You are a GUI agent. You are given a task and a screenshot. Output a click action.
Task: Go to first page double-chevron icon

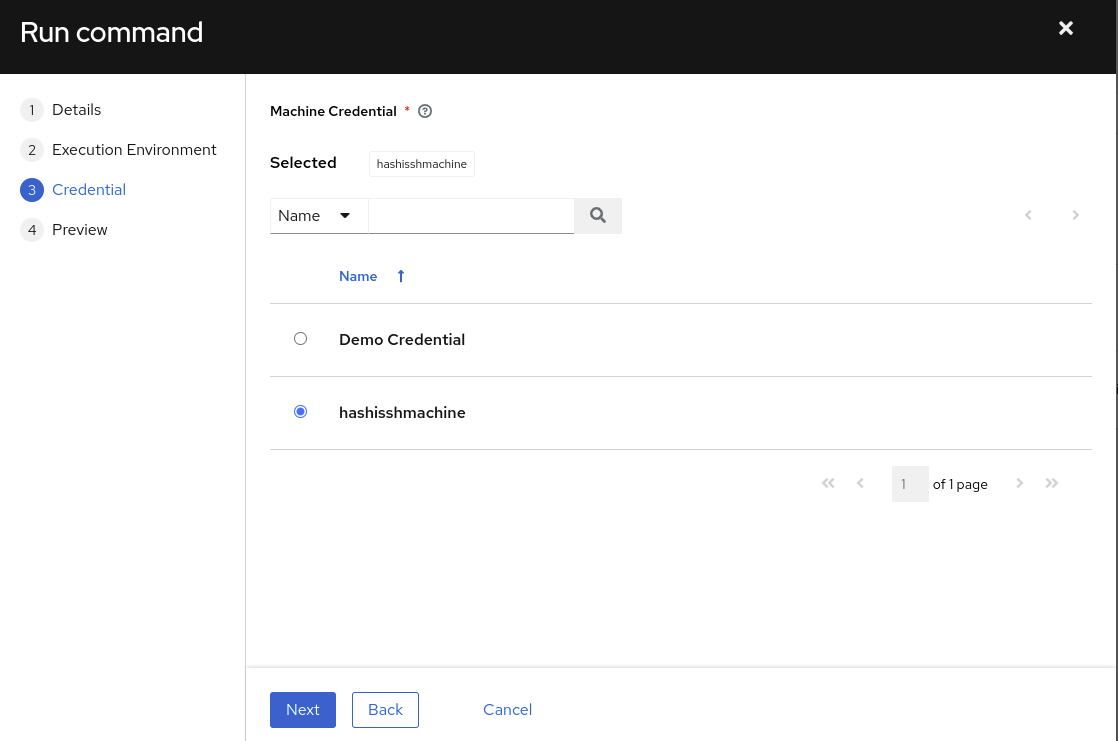[x=828, y=484]
